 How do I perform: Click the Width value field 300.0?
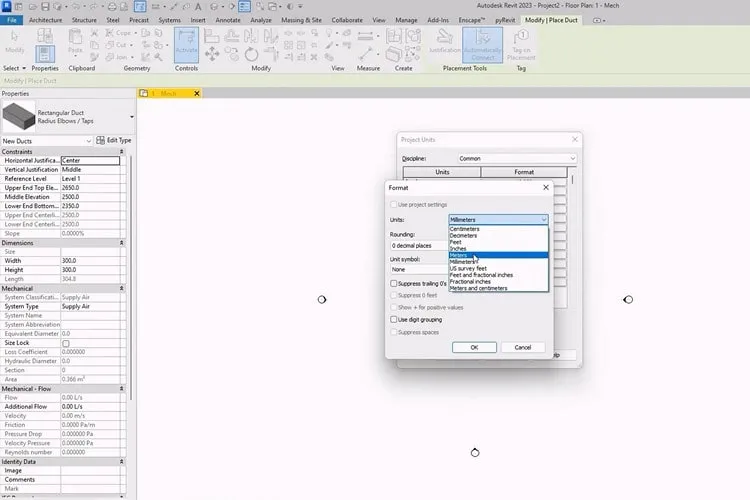(90, 261)
